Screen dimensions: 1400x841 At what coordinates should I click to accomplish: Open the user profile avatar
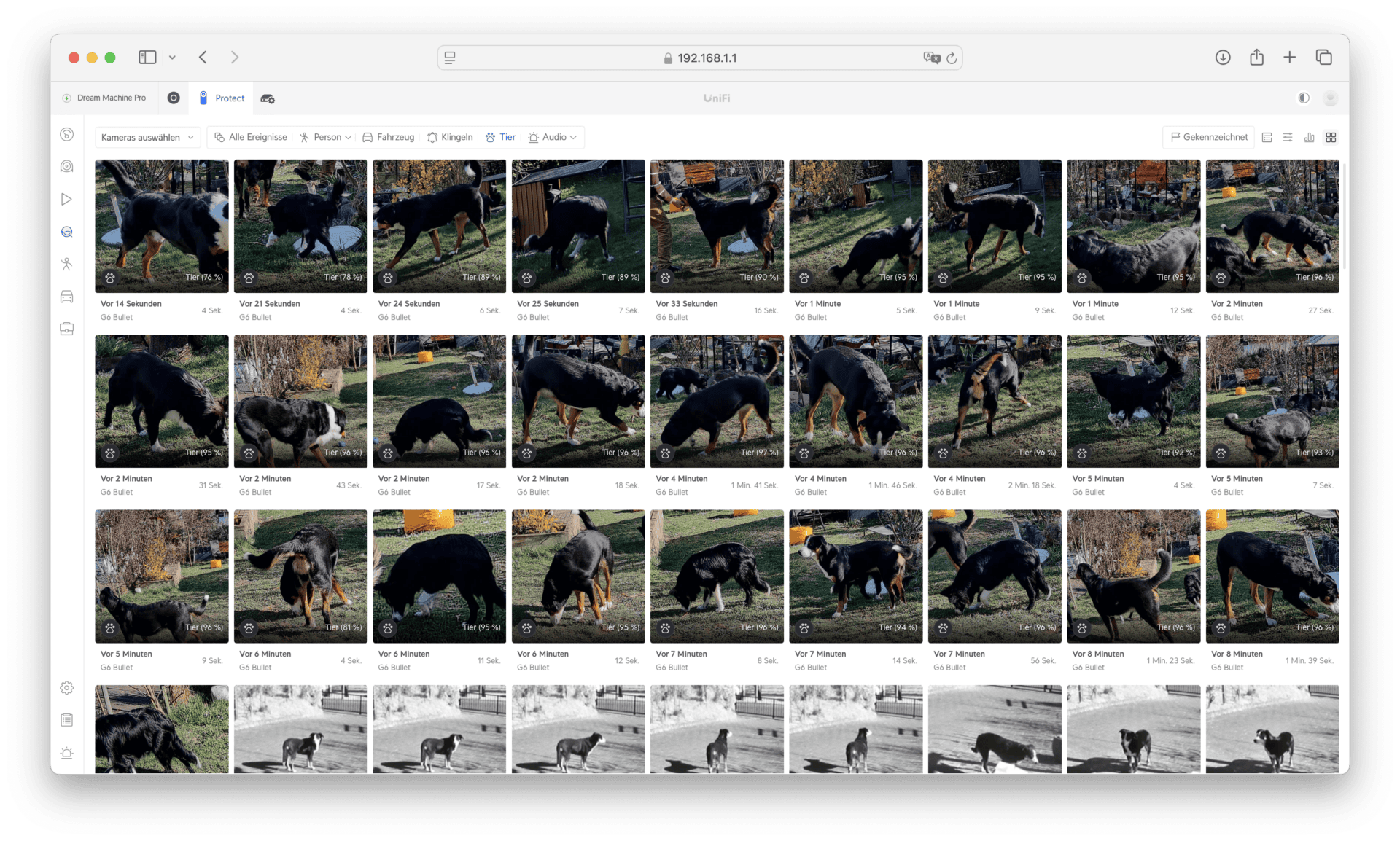pyautogui.click(x=1330, y=98)
